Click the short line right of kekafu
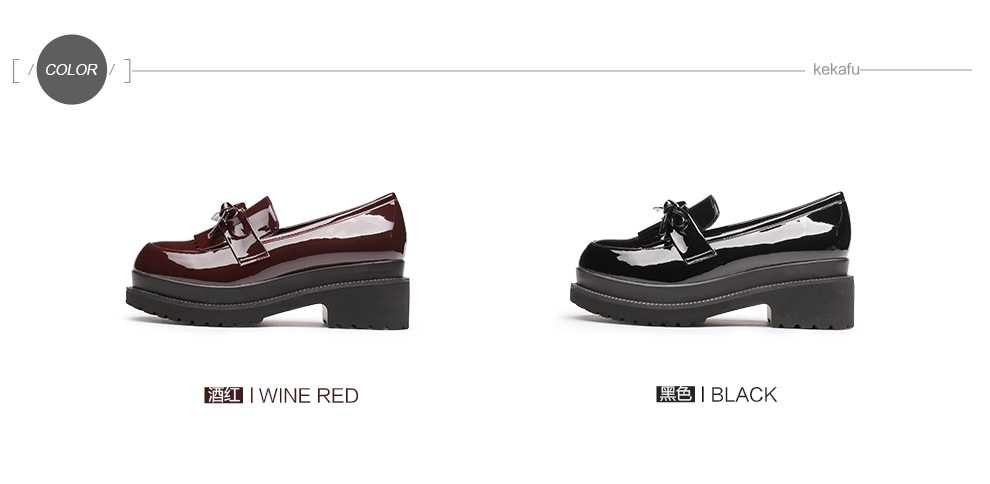990x484 pixels. coord(916,70)
